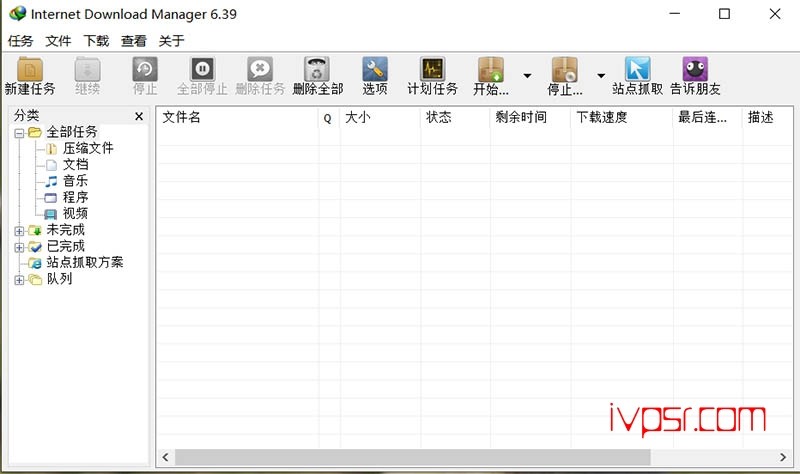Click the horizontal scrollbar thumb

click(413, 457)
